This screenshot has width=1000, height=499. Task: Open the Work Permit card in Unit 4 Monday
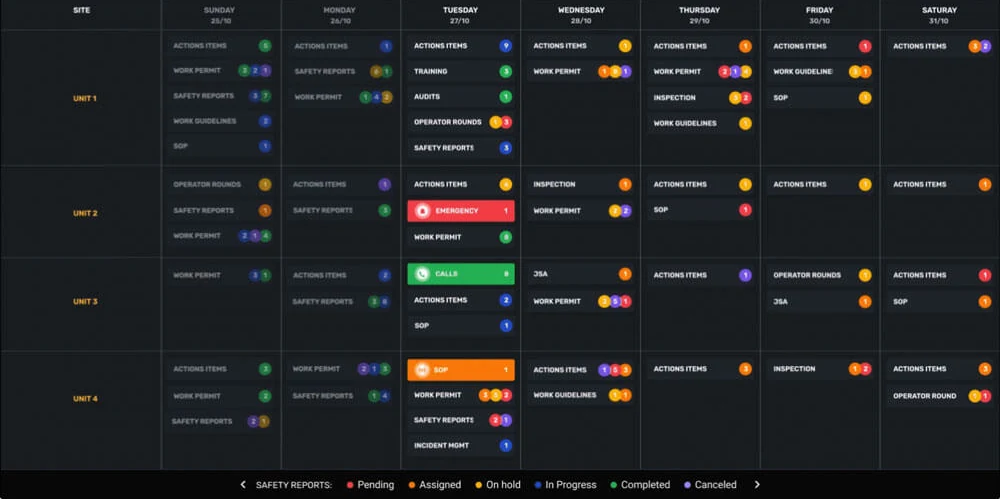pos(341,369)
